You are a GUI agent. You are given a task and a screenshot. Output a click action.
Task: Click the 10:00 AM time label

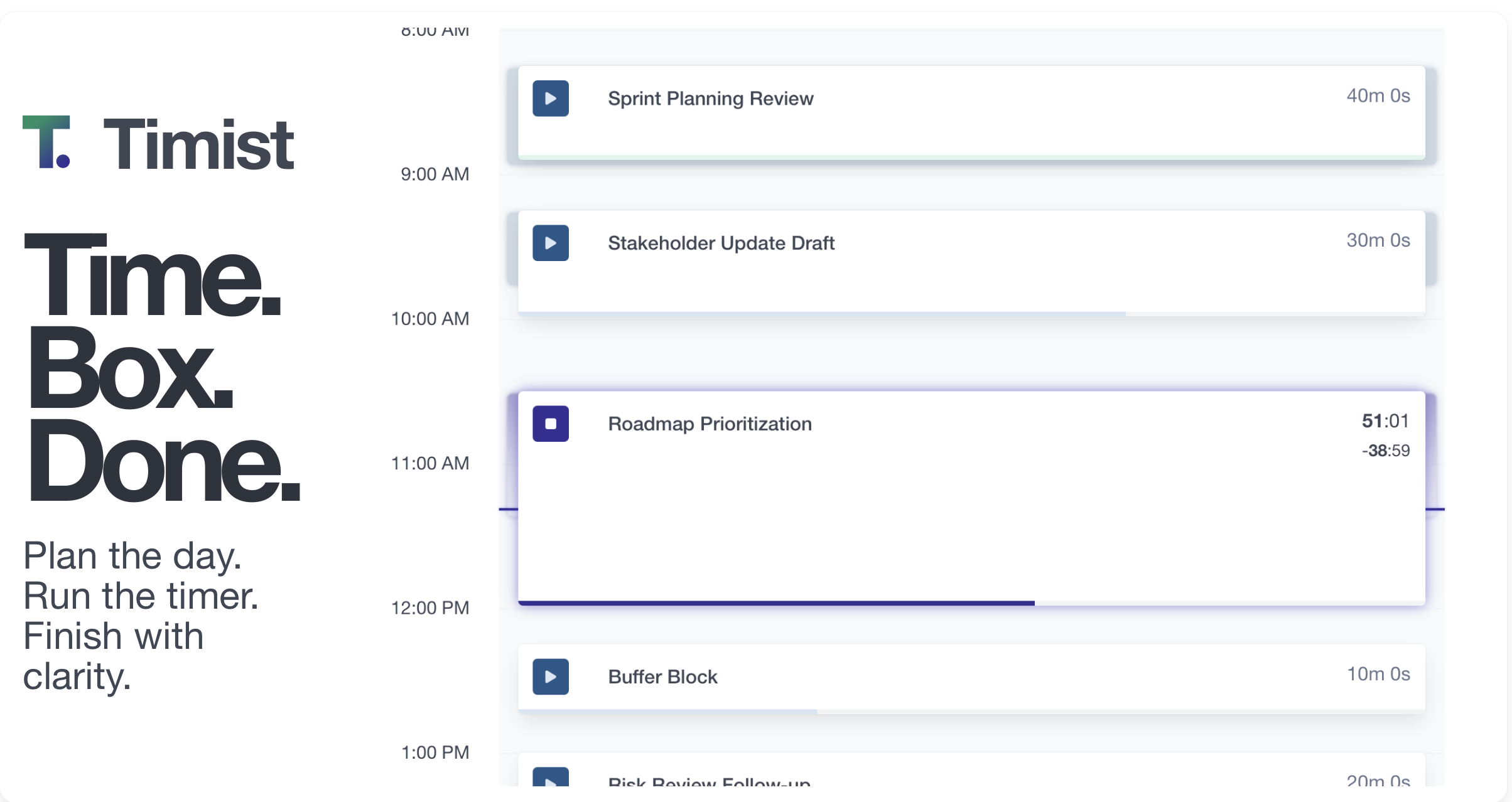[x=429, y=319]
